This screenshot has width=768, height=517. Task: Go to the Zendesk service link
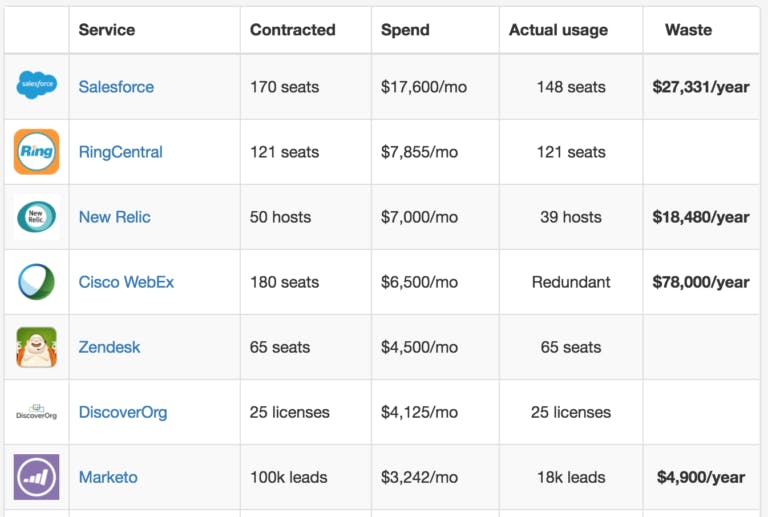pyautogui.click(x=109, y=347)
